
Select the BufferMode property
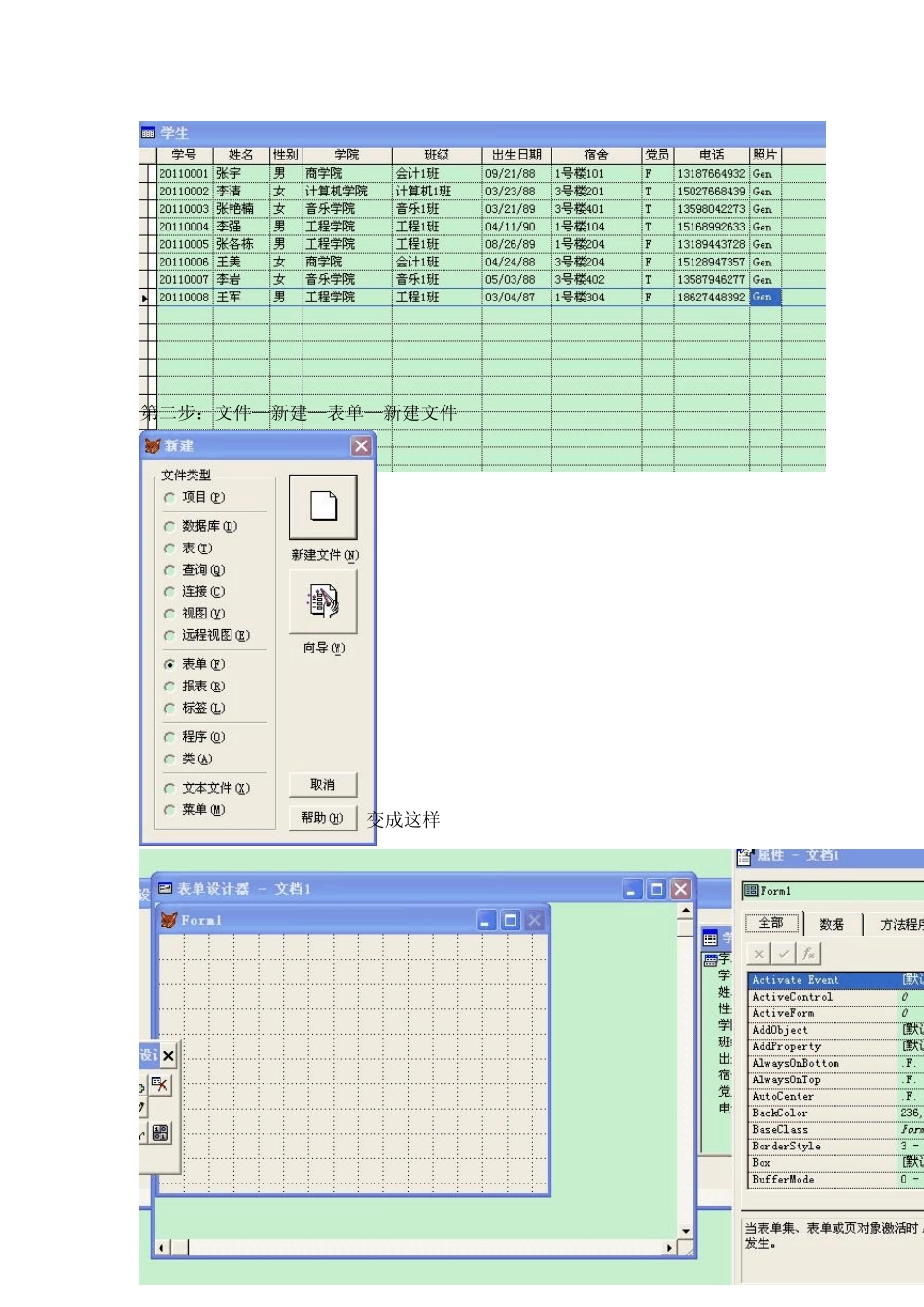[835, 1179]
